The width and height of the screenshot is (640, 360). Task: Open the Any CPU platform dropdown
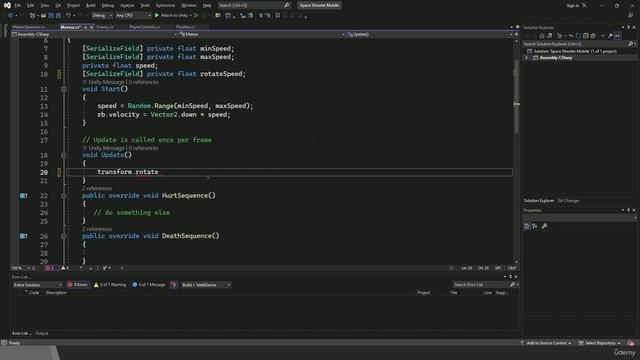tap(133, 16)
